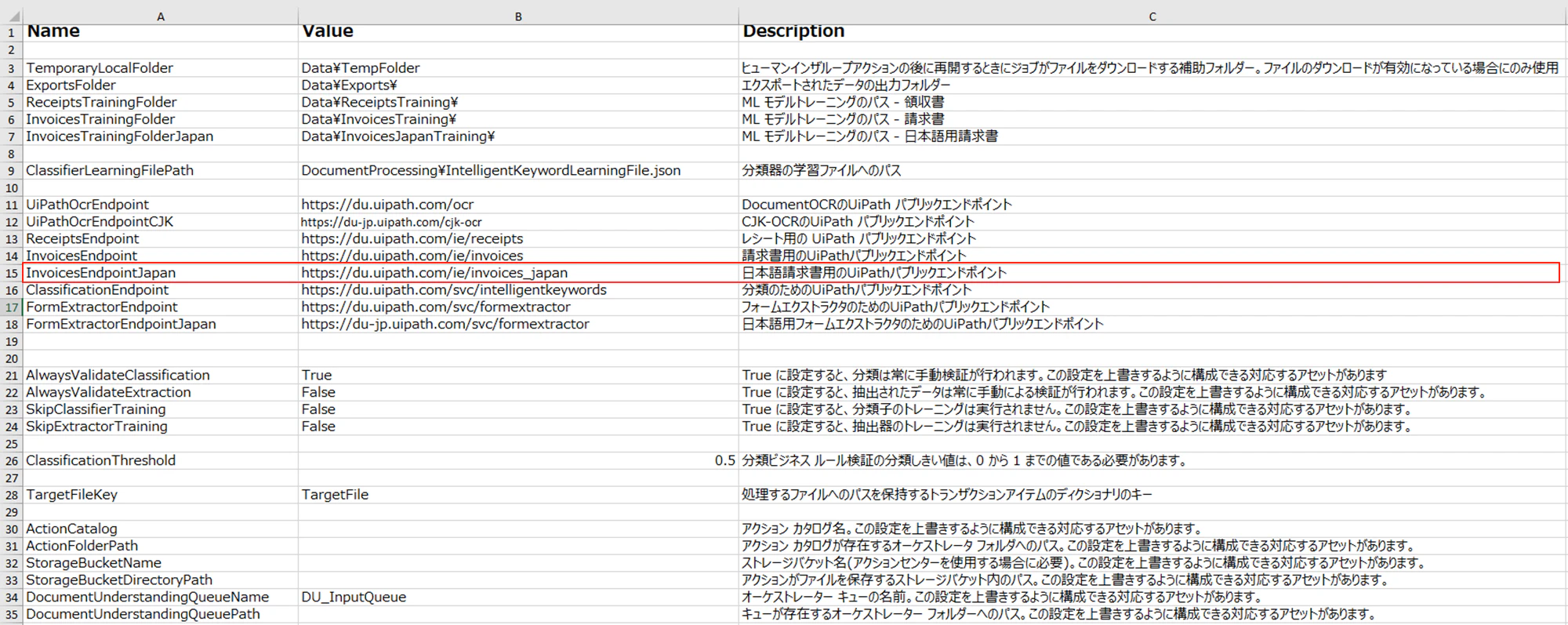
Task: Select row 15 header
Action: (x=12, y=273)
